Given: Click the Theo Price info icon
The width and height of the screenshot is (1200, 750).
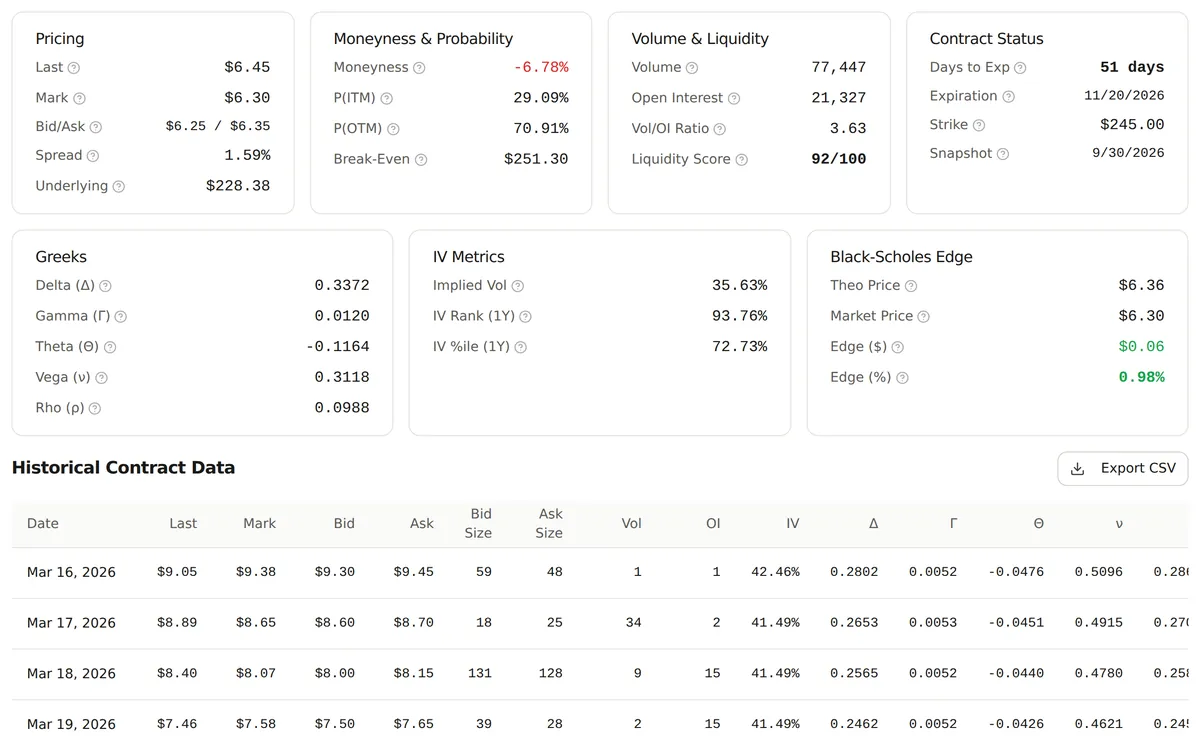Looking at the screenshot, I should pos(911,286).
